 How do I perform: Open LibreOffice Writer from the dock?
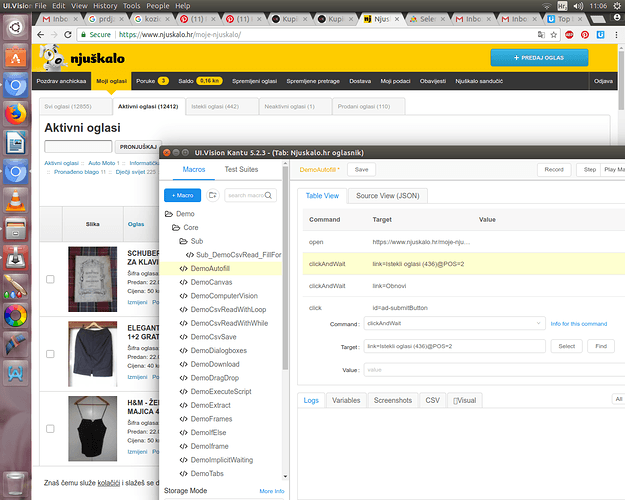click(x=15, y=143)
